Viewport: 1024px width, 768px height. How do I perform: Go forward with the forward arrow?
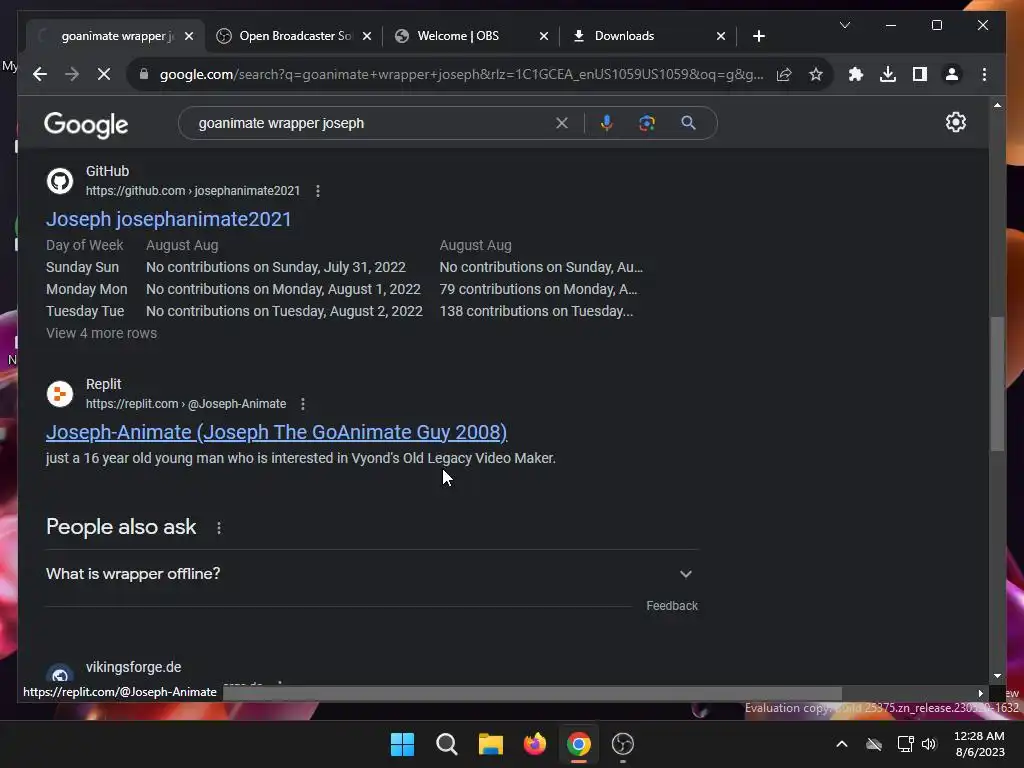72,74
